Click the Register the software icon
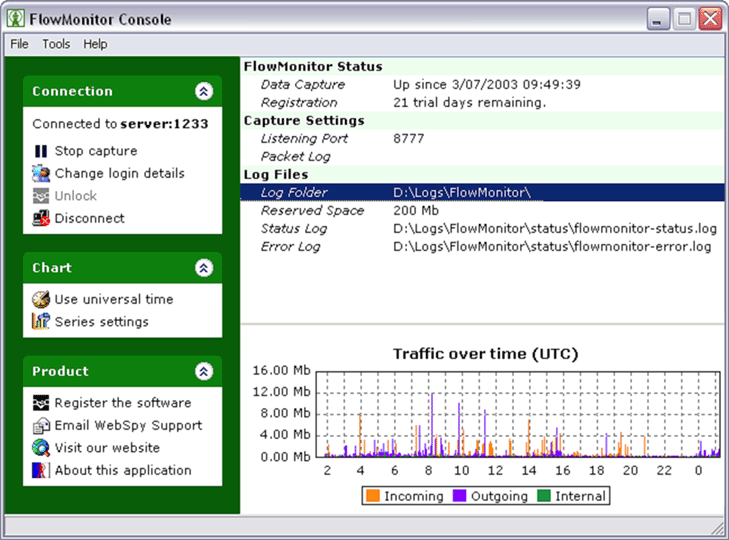This screenshot has width=729, height=540. 41,403
